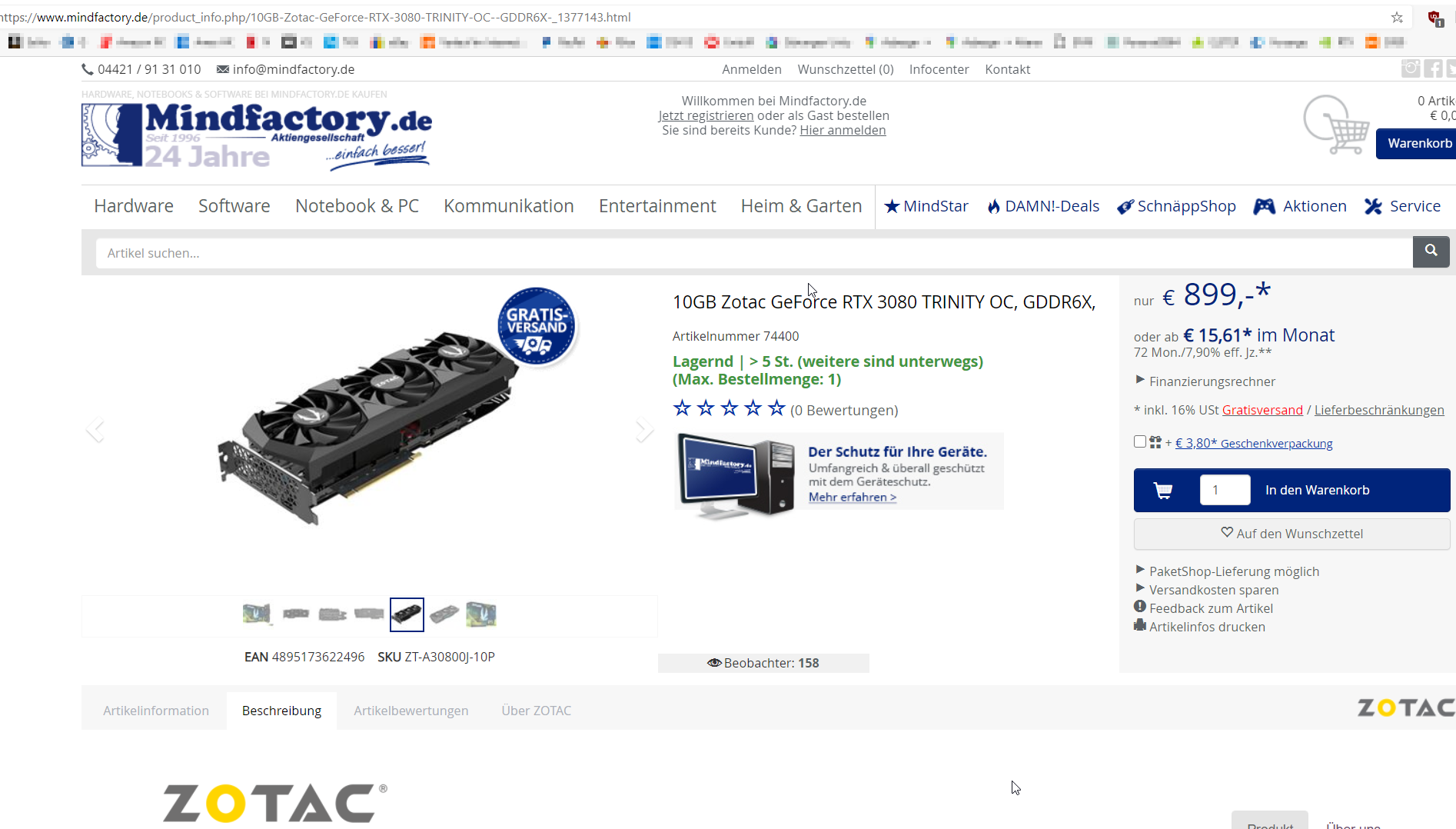1456x829 pixels.
Task: Bookmark page with the star icon
Action: click(1397, 17)
